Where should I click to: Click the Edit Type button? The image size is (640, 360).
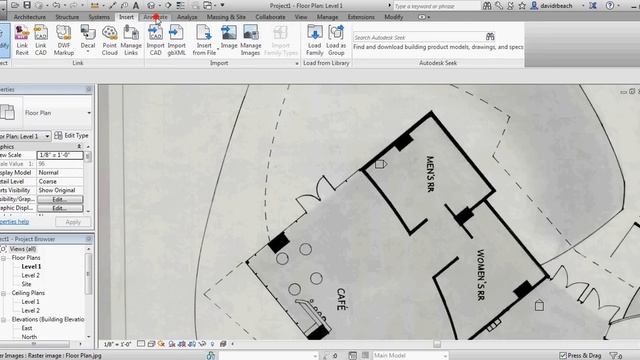[x=71, y=136]
